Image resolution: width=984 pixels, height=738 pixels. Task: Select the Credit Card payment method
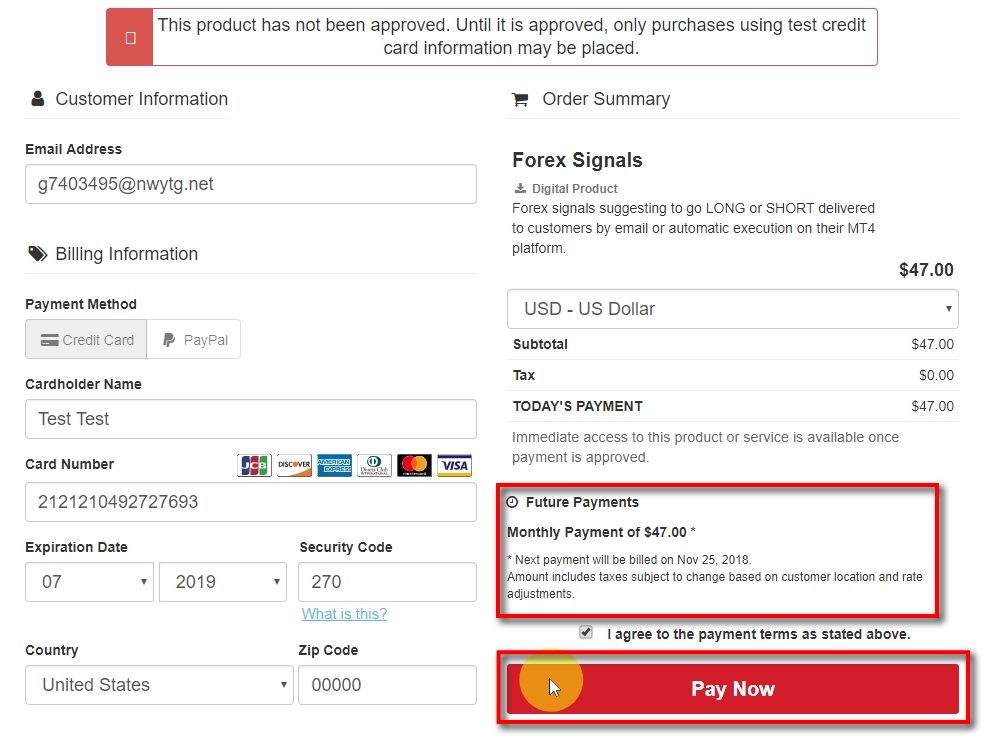coord(85,339)
